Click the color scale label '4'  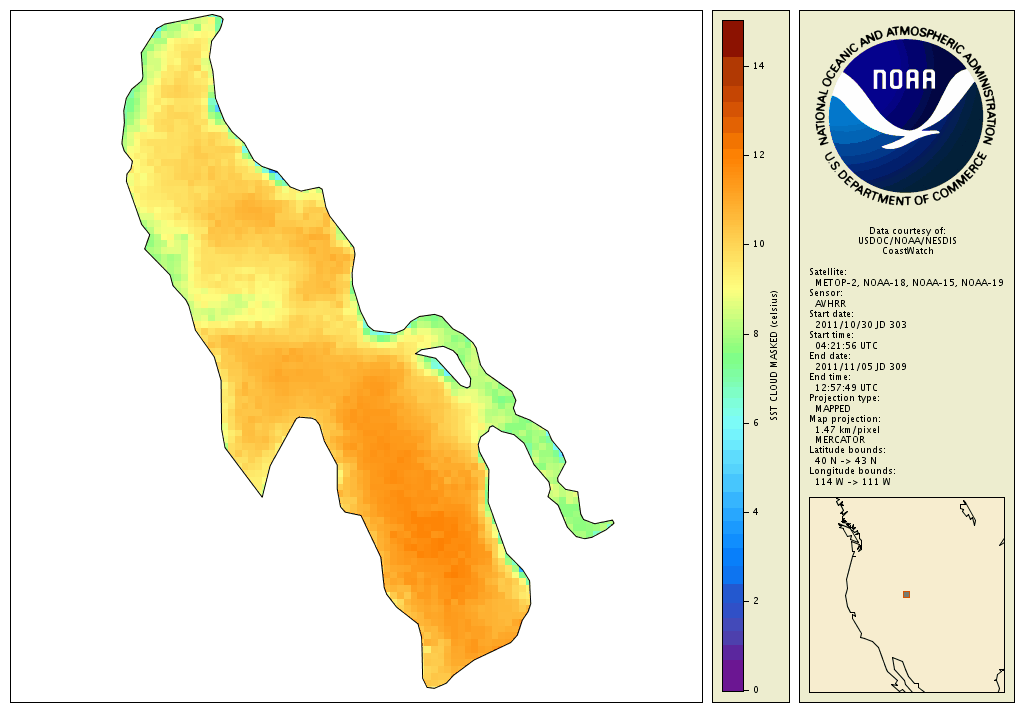(756, 512)
